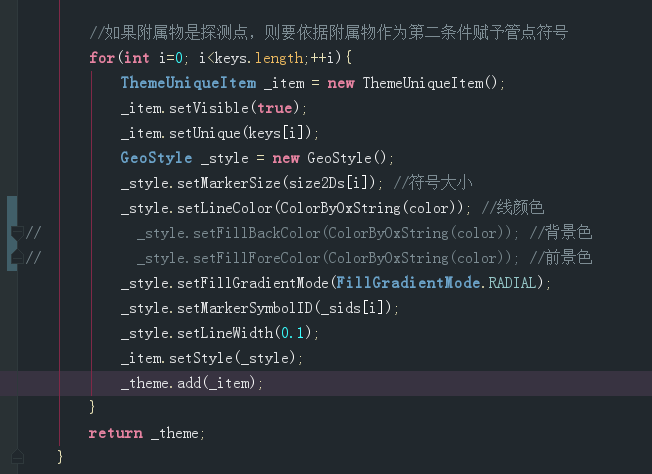Click ThemeUniqueItem class name in declaration

[188, 83]
